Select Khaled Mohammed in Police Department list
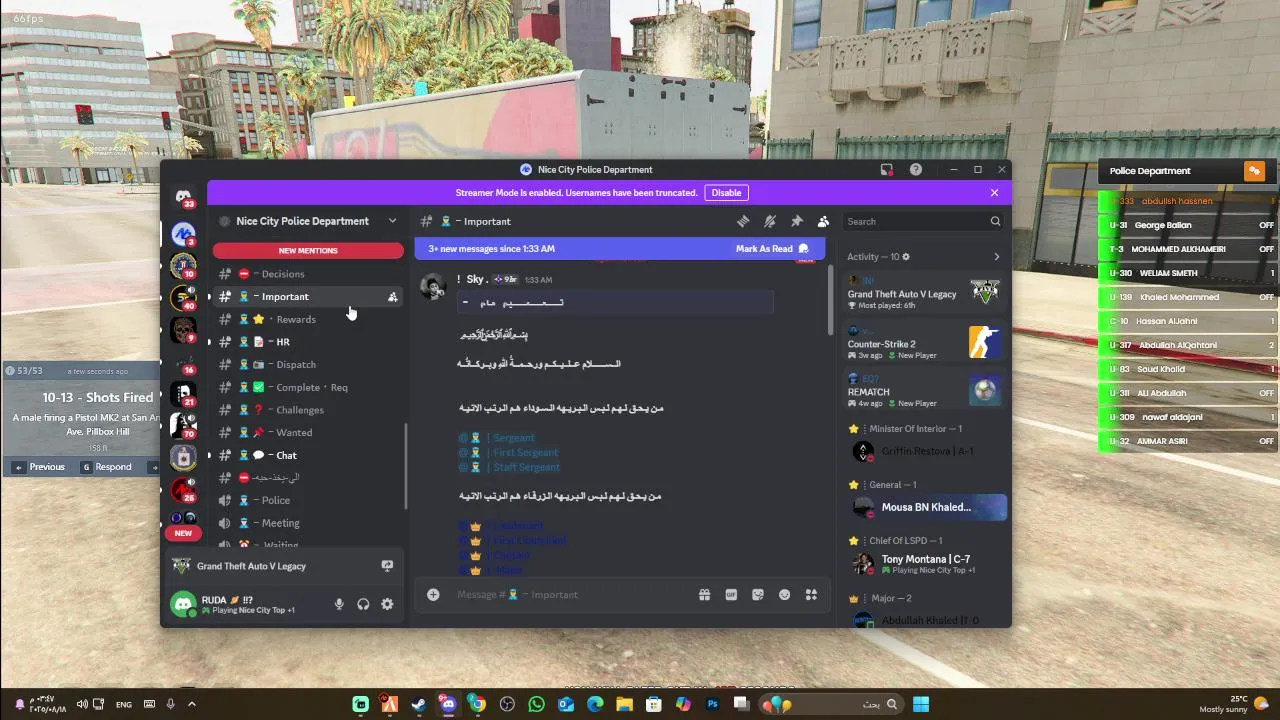The height and width of the screenshot is (720, 1280). [1190, 297]
